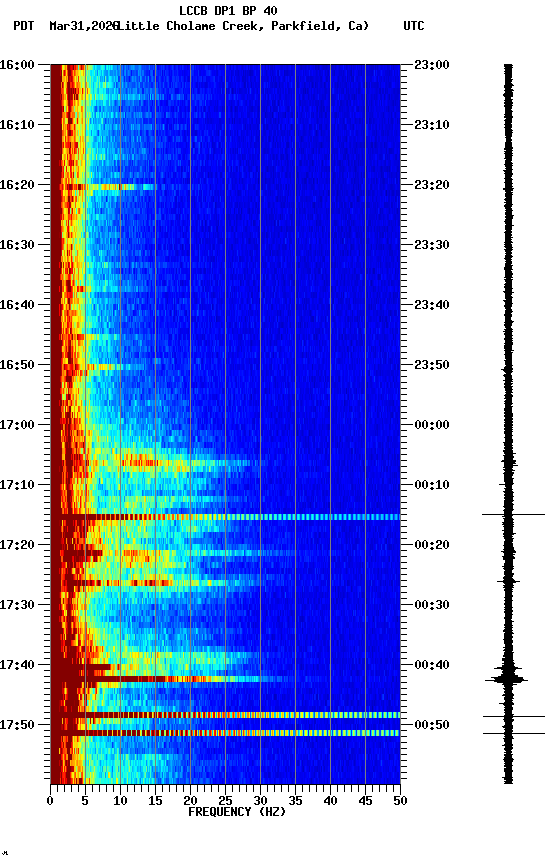This screenshot has width=552, height=864.
Task: Click the '23:20' UTC time label
Action: pyautogui.click(x=432, y=185)
